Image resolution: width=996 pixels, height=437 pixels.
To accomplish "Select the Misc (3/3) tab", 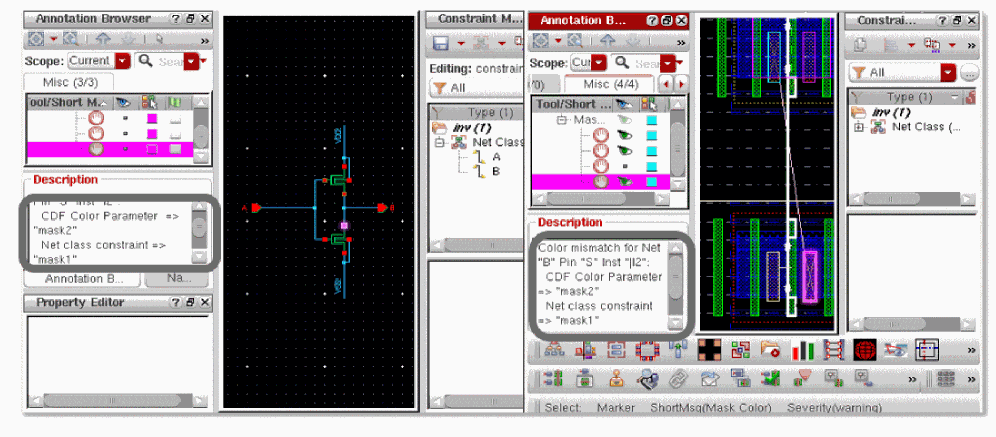I will coord(69,82).
